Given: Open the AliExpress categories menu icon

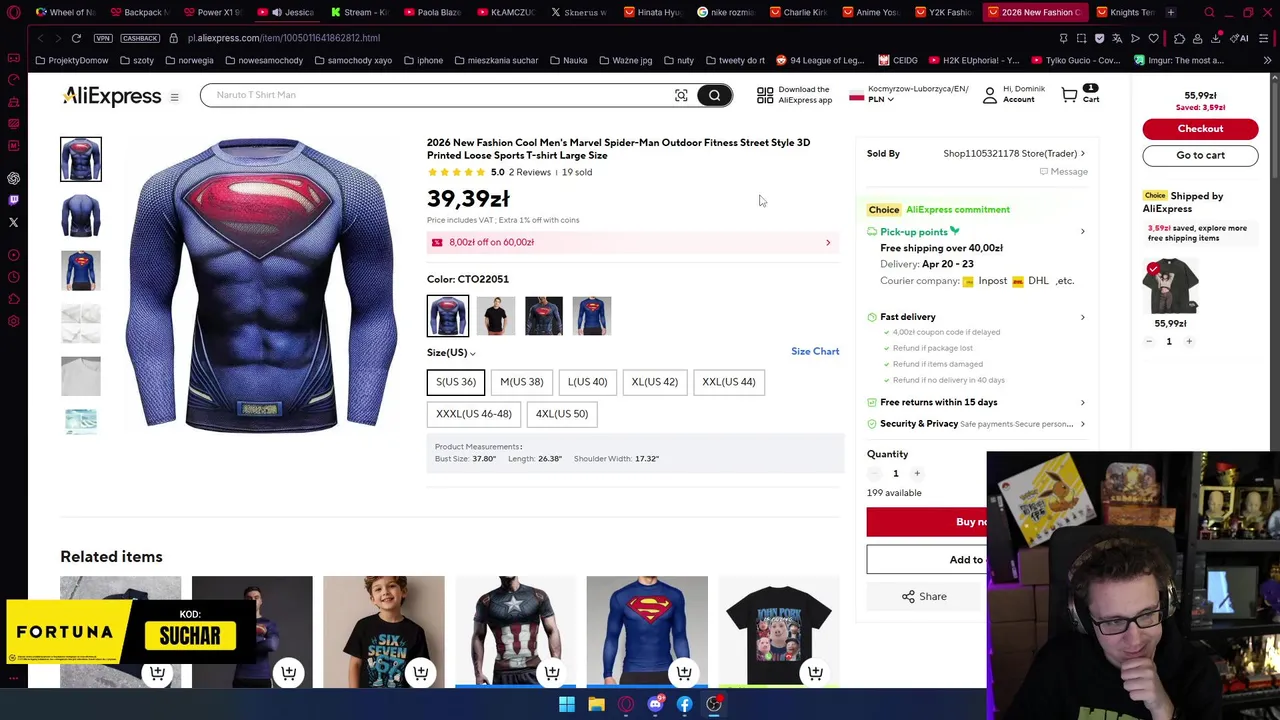Looking at the screenshot, I should 174,97.
